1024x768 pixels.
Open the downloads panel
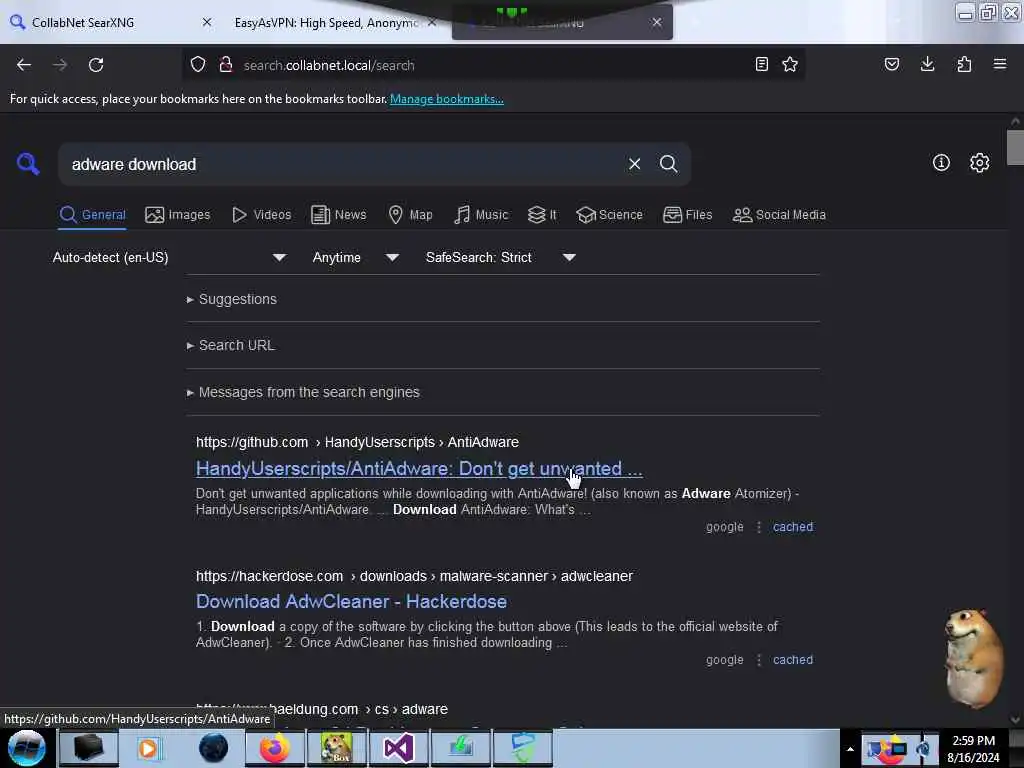(927, 64)
